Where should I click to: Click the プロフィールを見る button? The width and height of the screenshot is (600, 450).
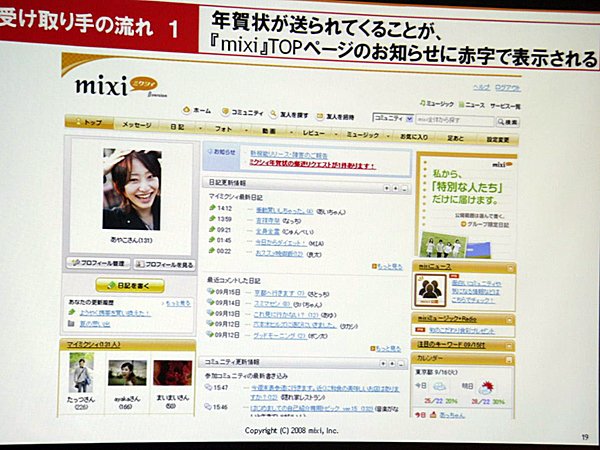tap(165, 264)
